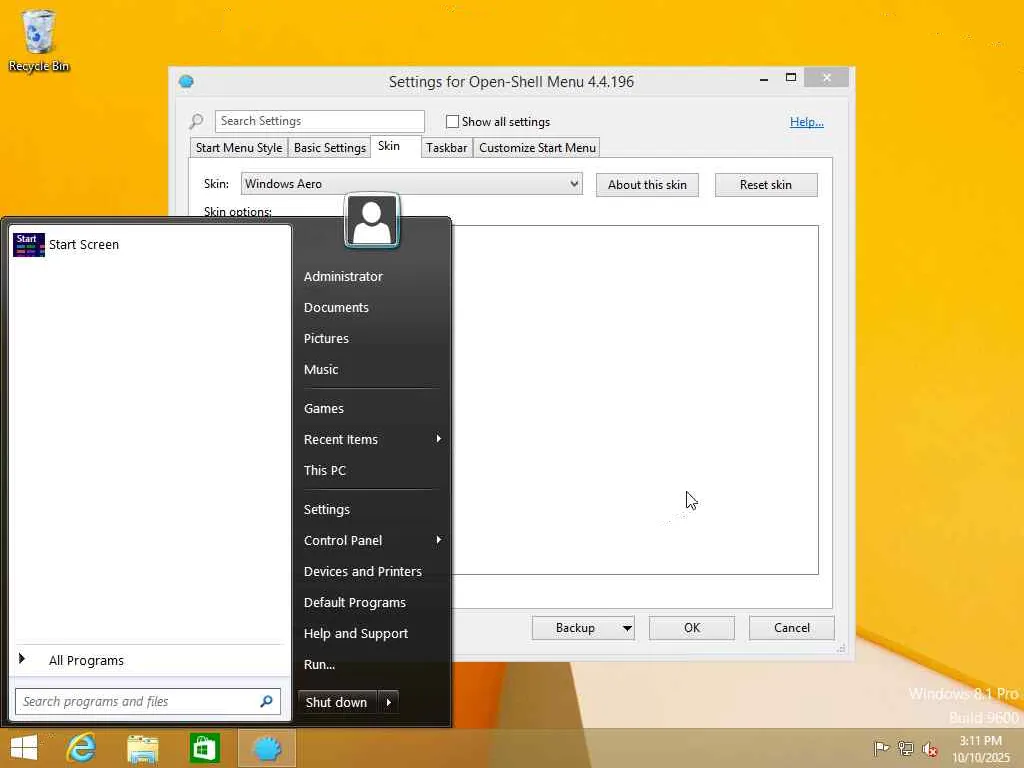
Task: Click the Search programs and files box
Action: (148, 702)
